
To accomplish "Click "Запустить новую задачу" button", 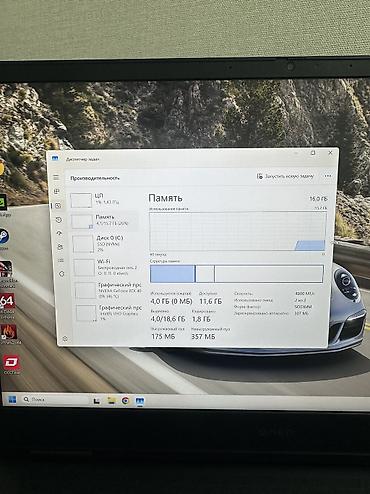I will point(285,176).
